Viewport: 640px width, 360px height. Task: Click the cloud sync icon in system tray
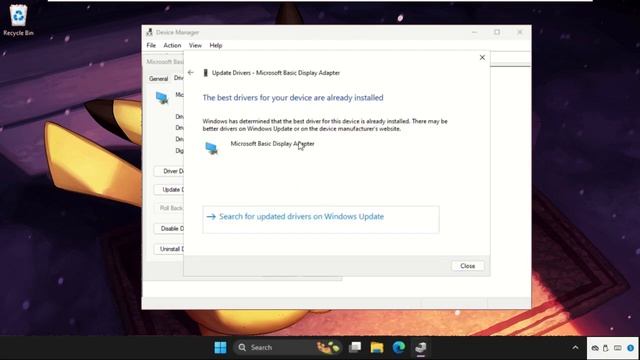[595, 348]
